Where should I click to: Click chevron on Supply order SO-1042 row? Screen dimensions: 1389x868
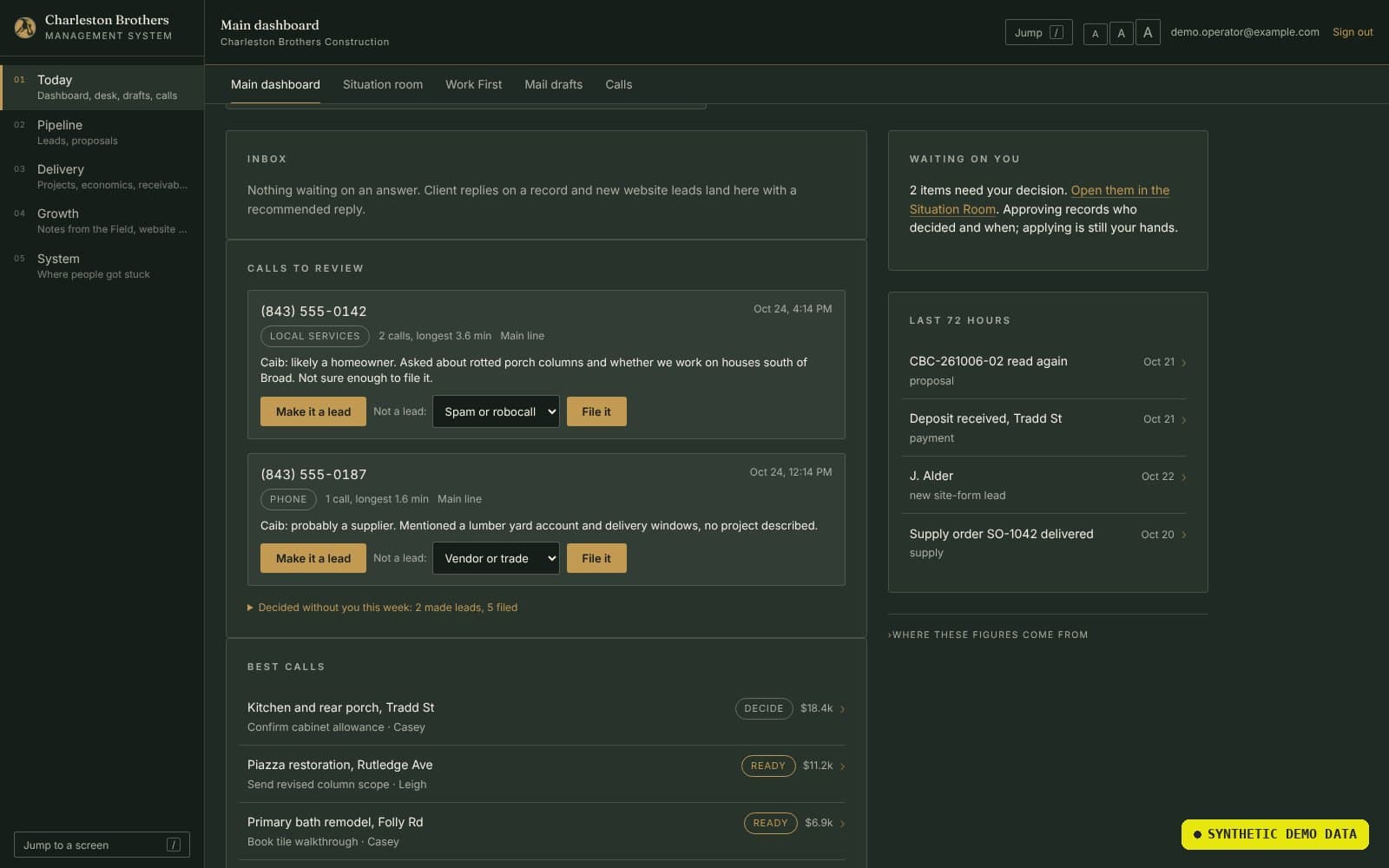pos(1184,535)
